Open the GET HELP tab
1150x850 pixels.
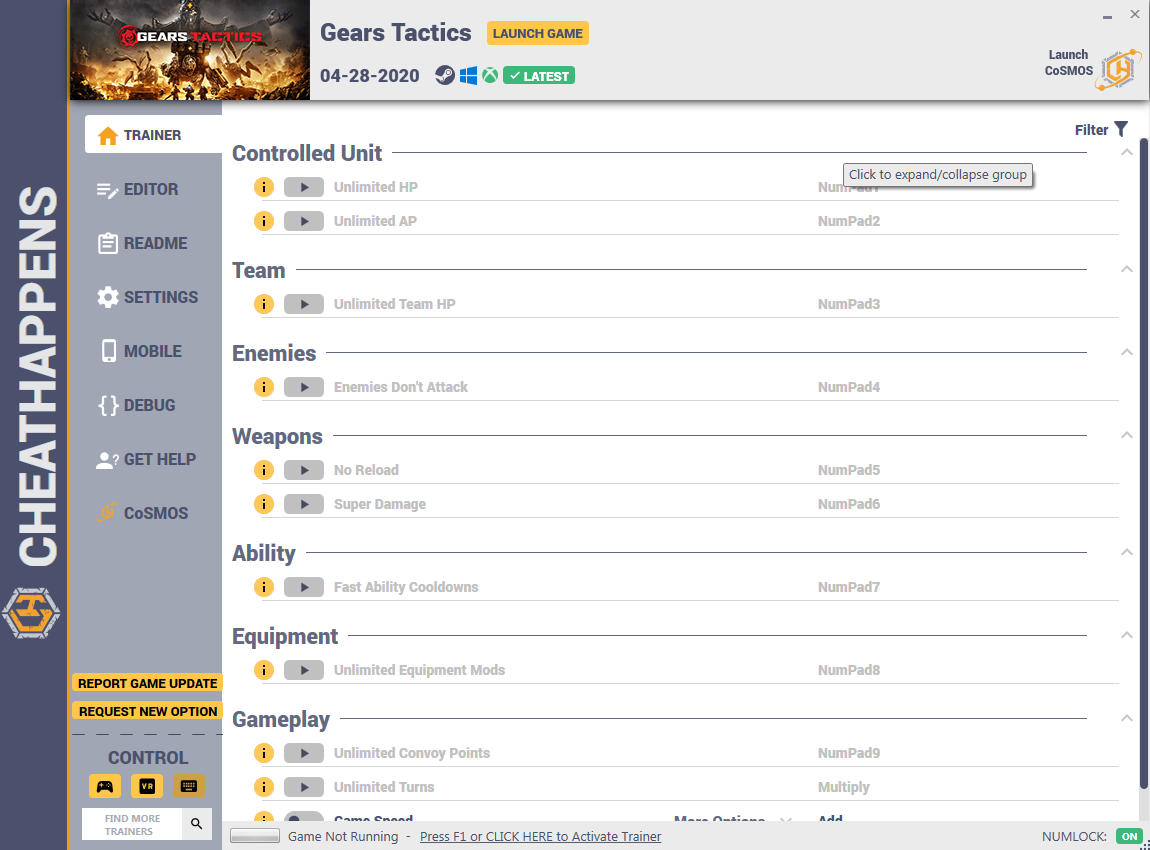pos(146,459)
